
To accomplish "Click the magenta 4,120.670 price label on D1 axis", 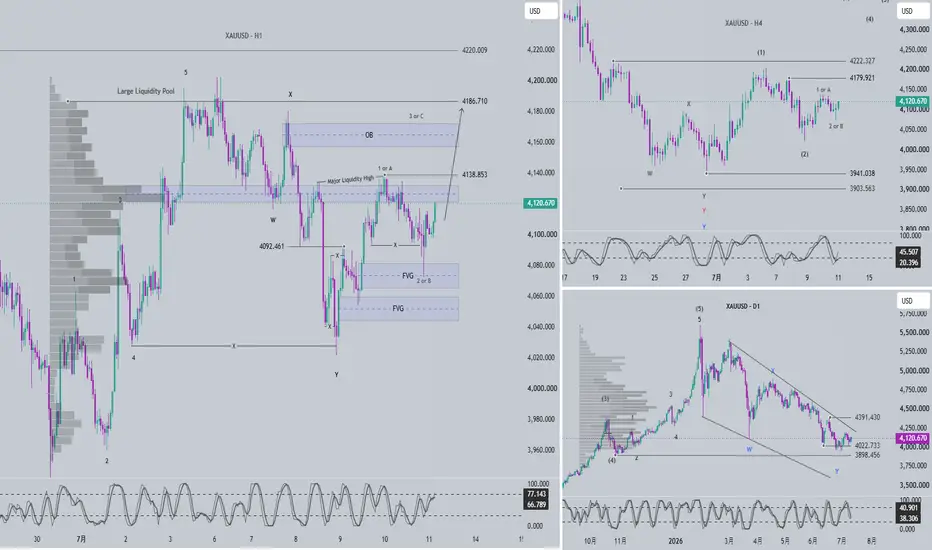I will [912, 438].
